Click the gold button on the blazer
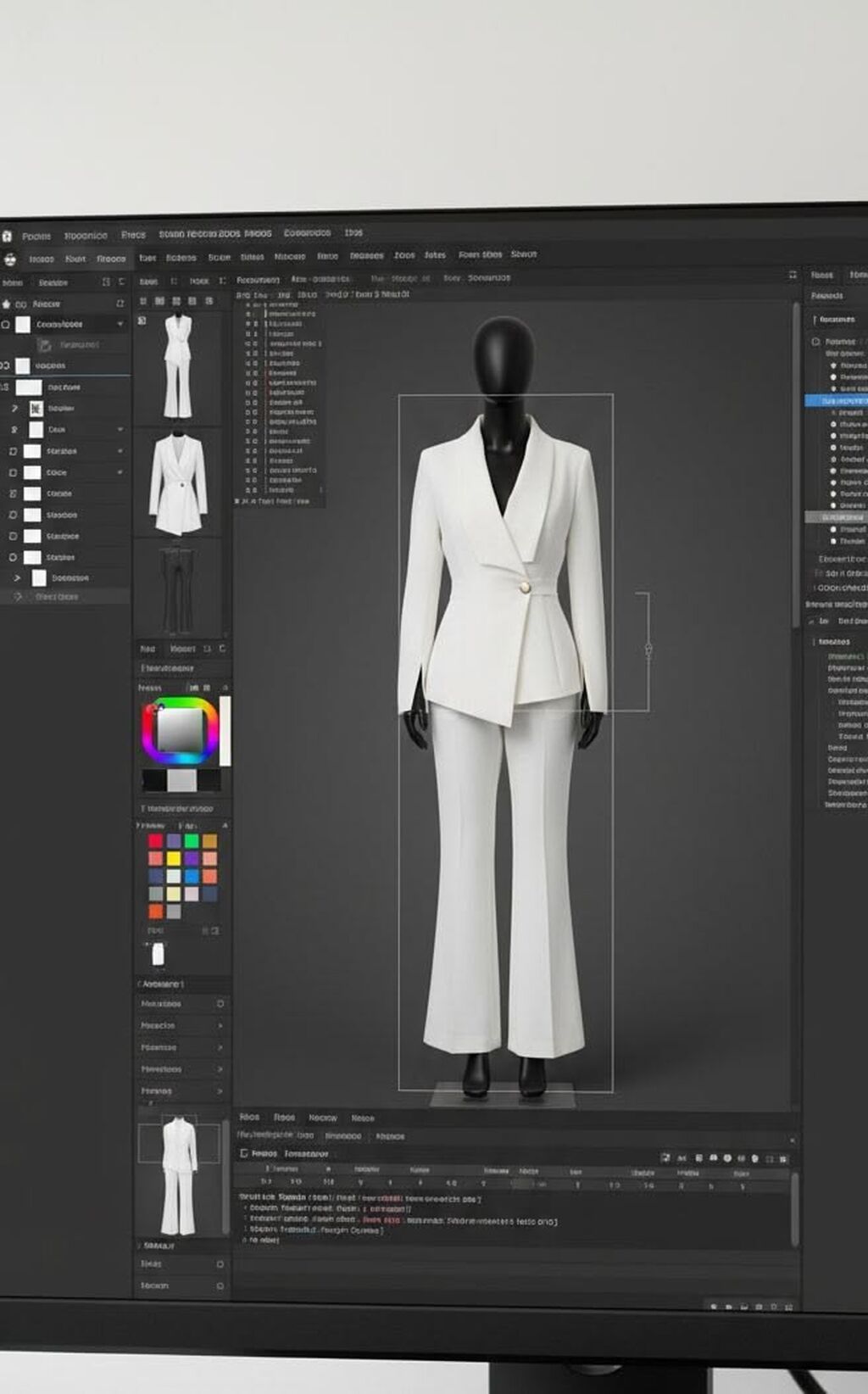Screen dimensions: 868x1394 [x=525, y=587]
